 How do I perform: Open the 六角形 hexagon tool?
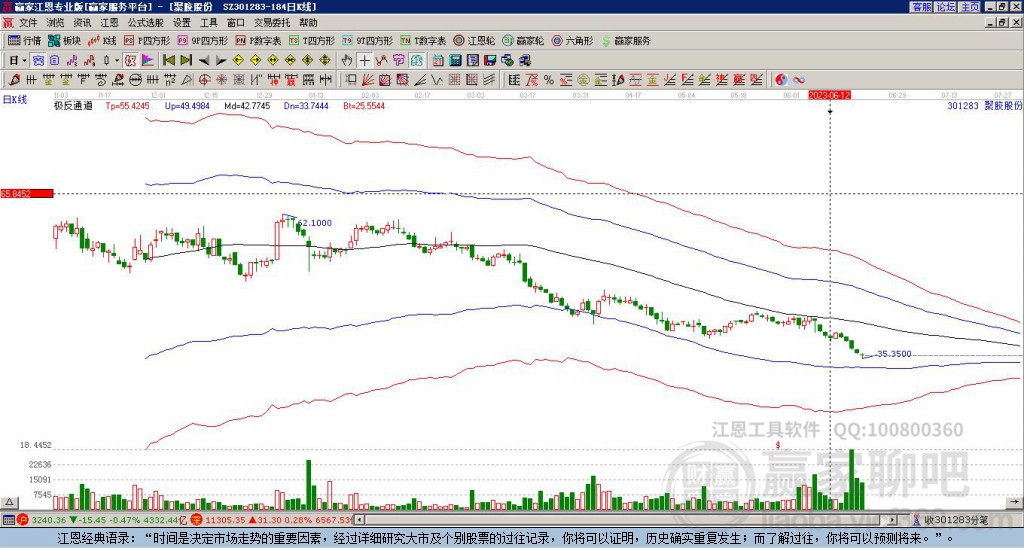573,40
